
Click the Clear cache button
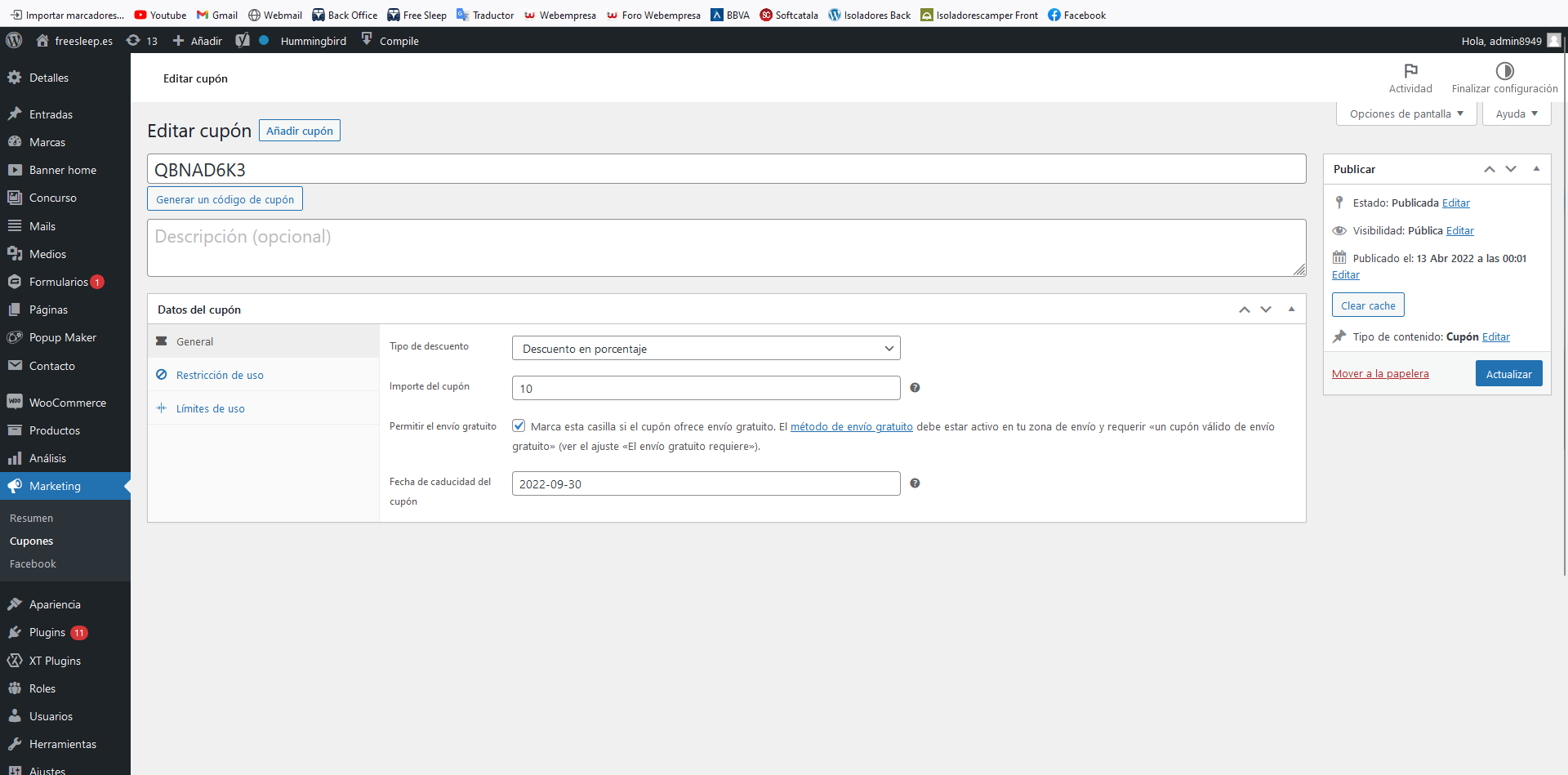1368,305
